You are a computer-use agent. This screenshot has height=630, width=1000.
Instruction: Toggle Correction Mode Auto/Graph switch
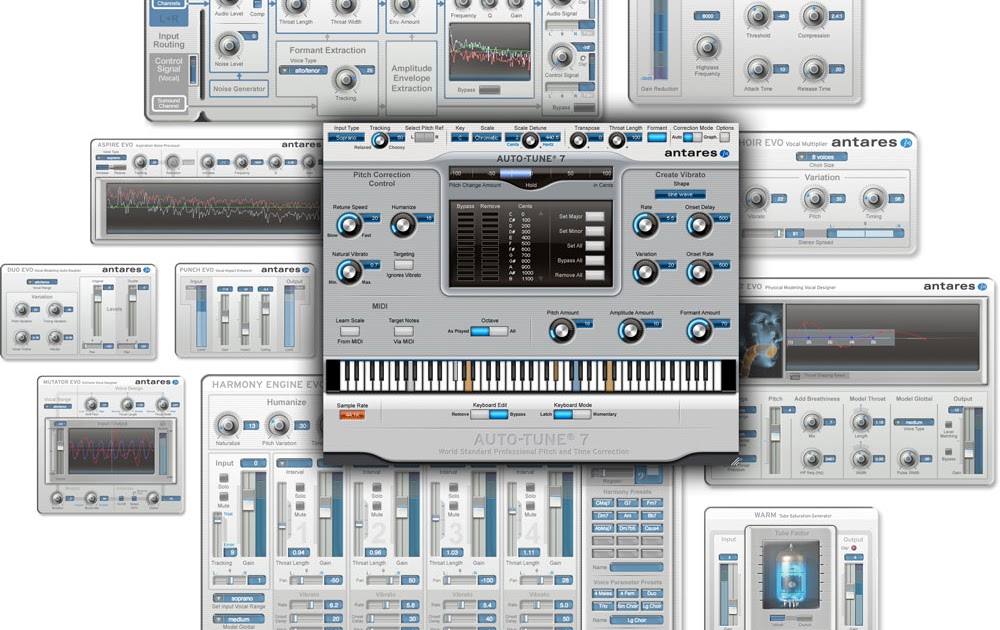[693, 137]
